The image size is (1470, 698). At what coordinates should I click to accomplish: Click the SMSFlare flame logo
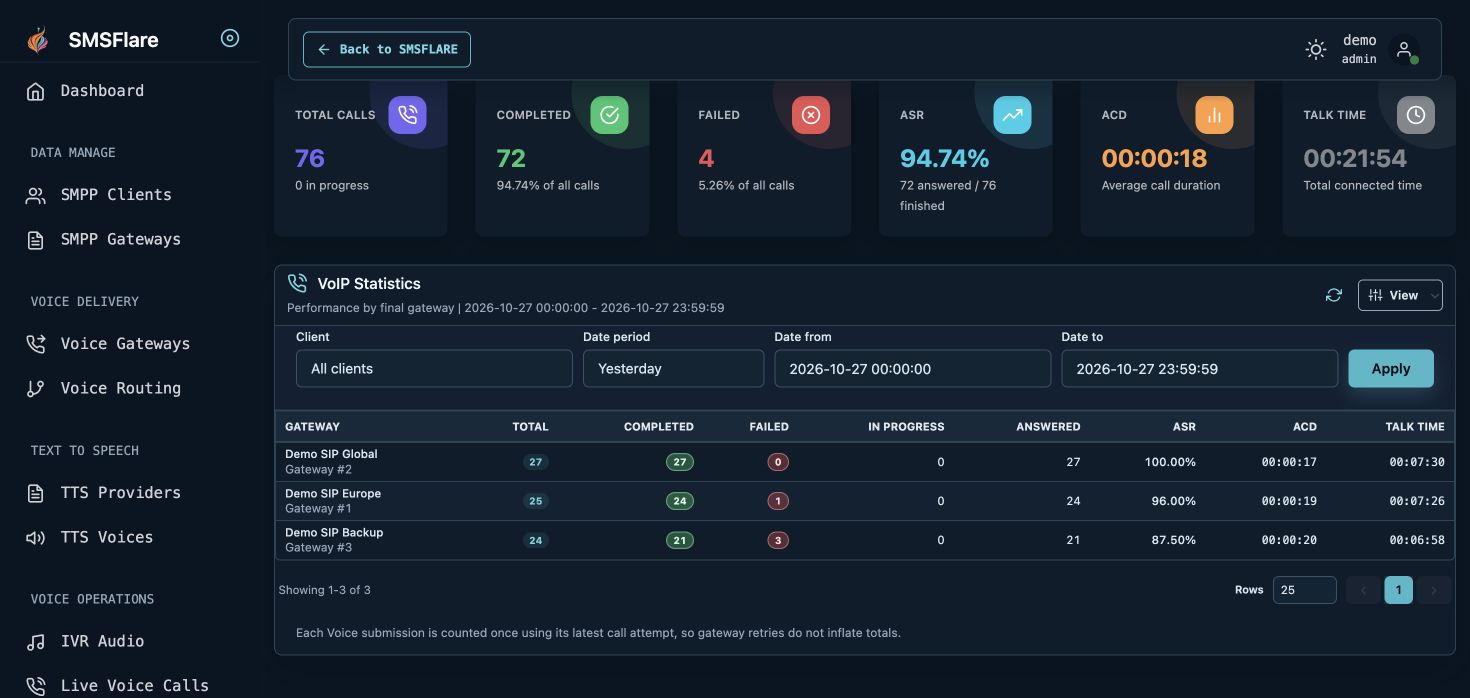[x=37, y=40]
